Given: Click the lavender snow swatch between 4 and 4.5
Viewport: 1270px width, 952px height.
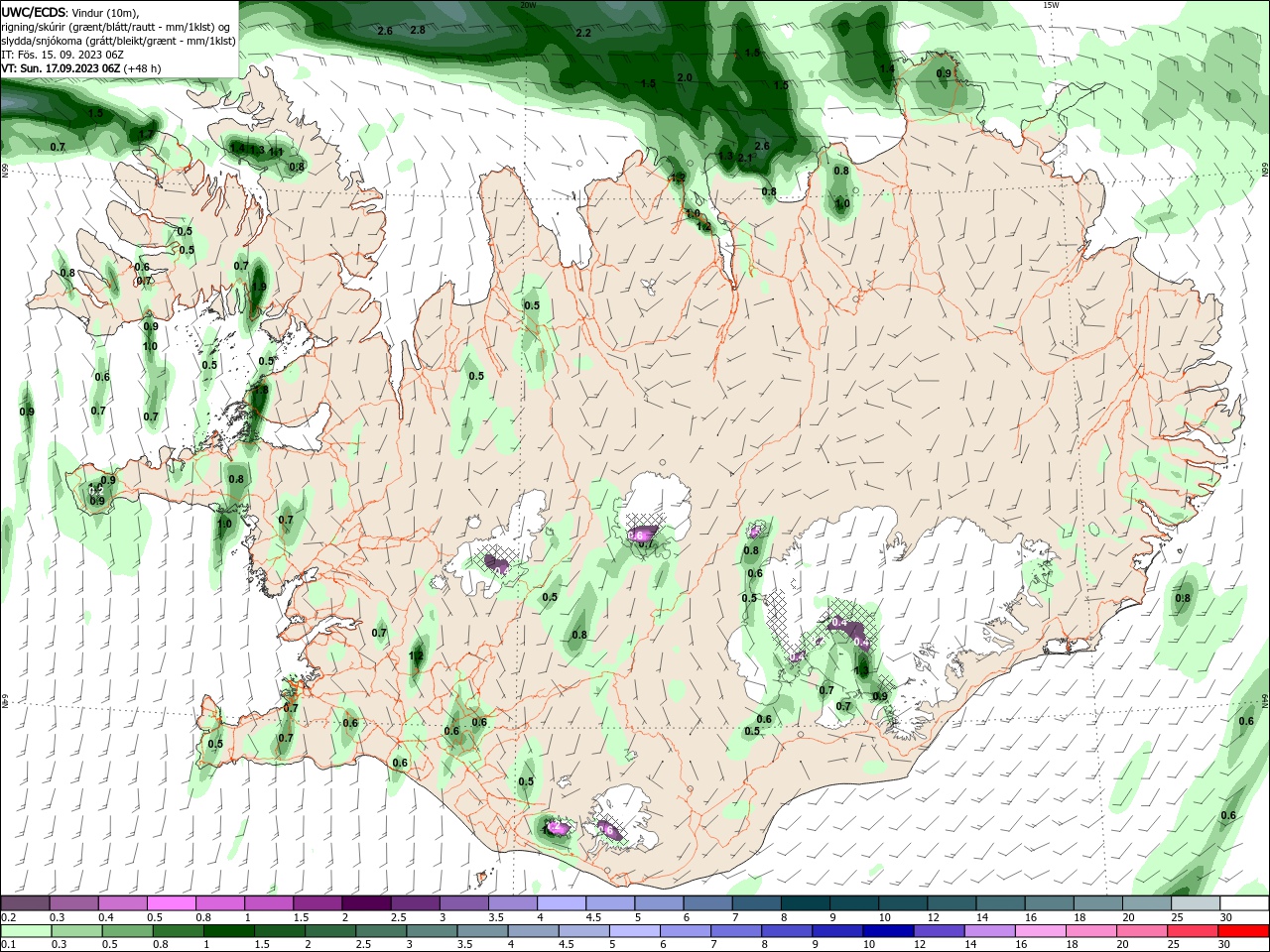Looking at the screenshot, I should click(x=562, y=903).
